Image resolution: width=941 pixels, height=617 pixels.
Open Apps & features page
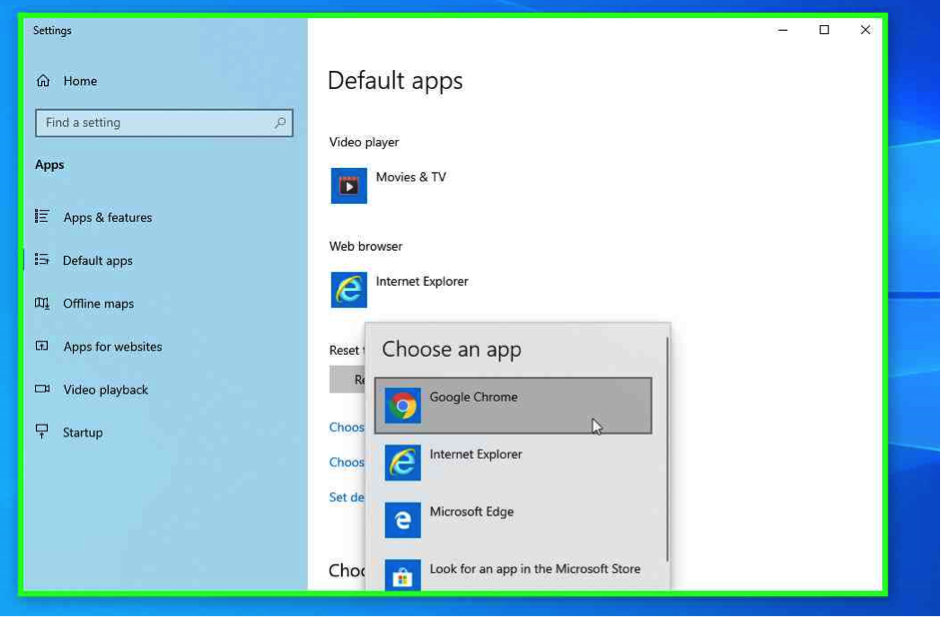(107, 217)
